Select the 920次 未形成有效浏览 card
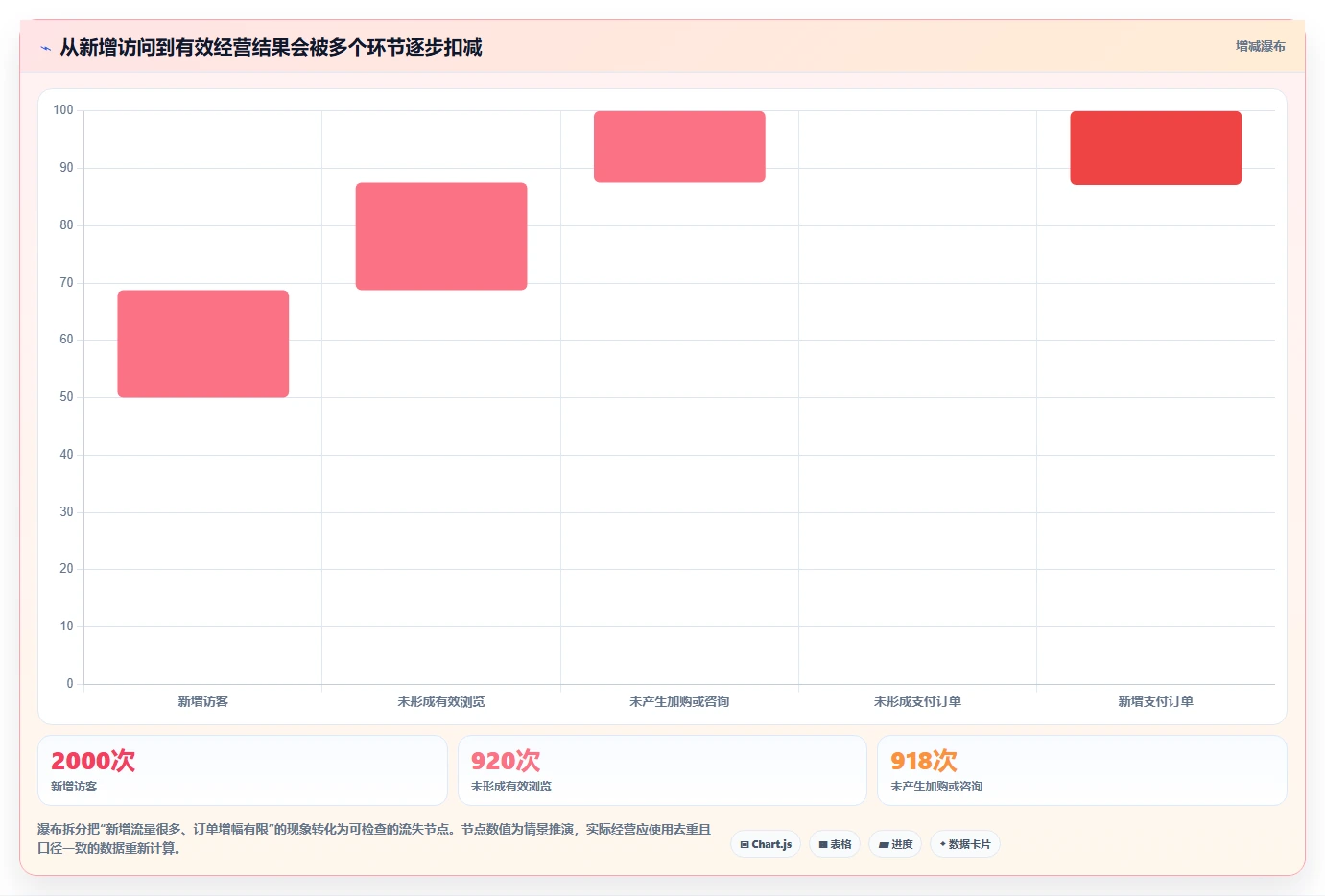The height and width of the screenshot is (896, 1325). [x=662, y=770]
